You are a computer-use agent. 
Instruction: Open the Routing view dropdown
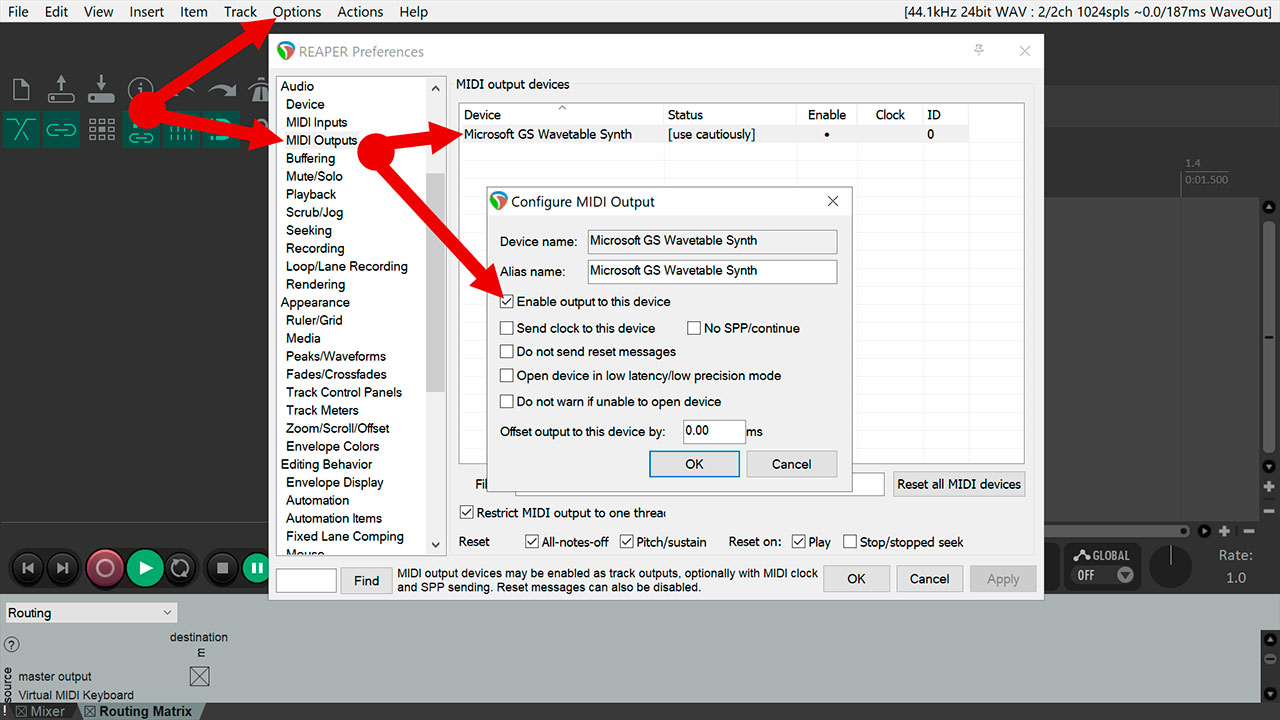pos(90,613)
